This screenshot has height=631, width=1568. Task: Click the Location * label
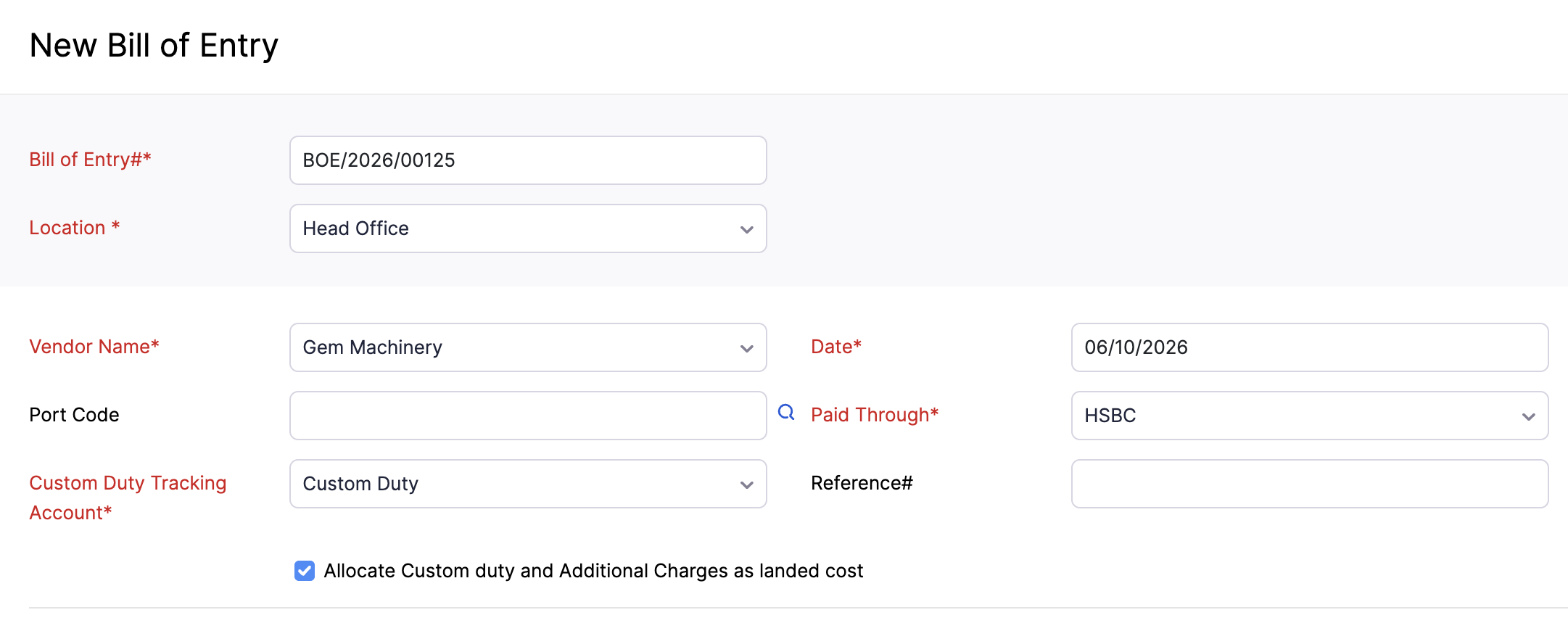pos(75,228)
